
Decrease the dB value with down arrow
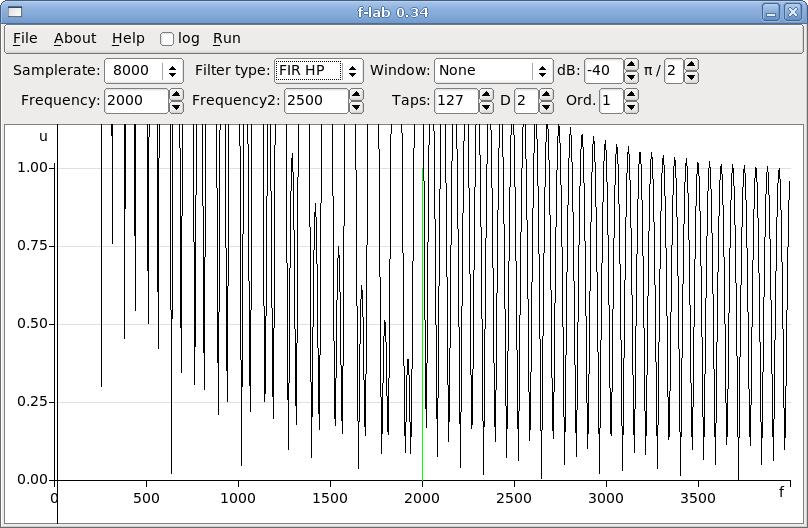(x=631, y=77)
